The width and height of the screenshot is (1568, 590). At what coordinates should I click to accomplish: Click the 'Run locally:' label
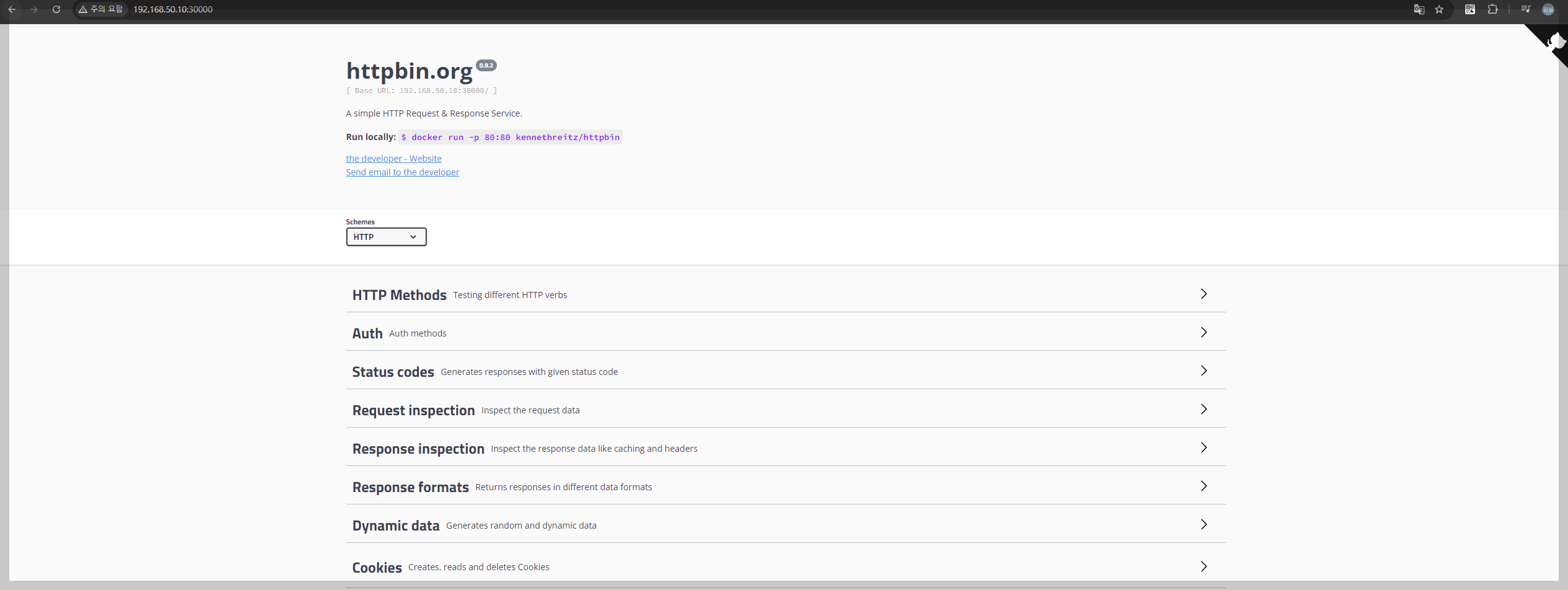pyautogui.click(x=370, y=137)
